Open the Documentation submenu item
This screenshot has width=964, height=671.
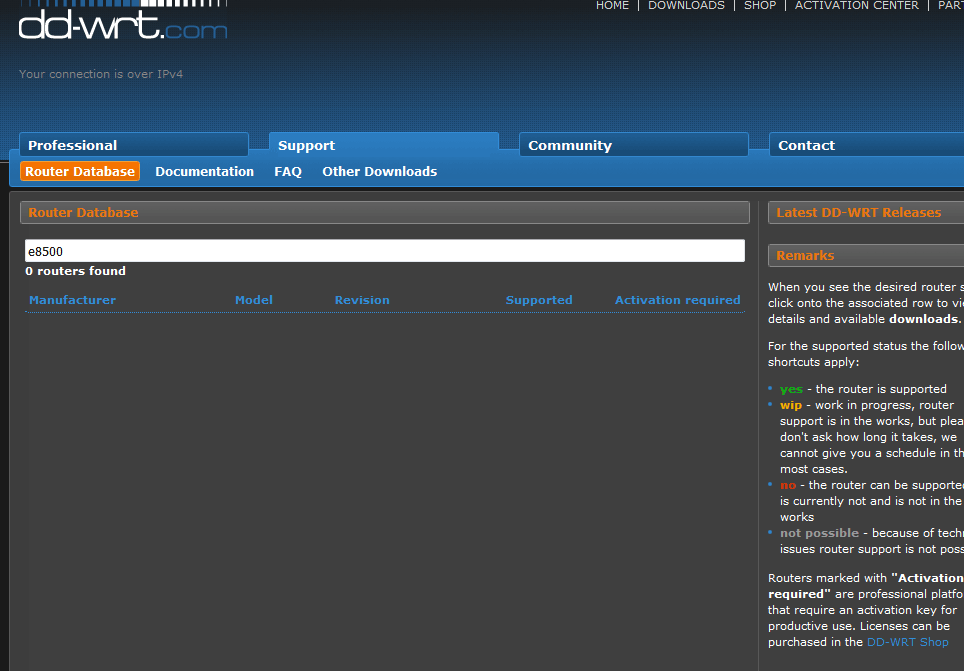(x=205, y=172)
